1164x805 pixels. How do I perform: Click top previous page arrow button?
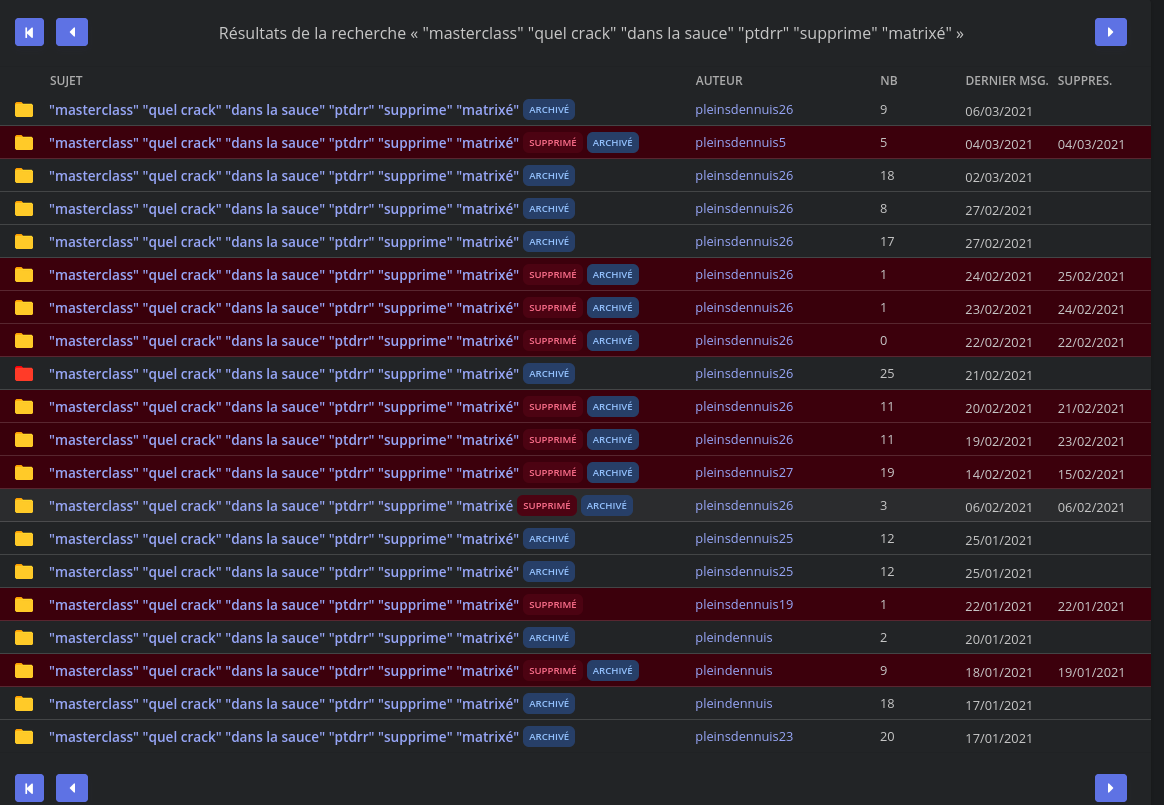click(x=72, y=32)
